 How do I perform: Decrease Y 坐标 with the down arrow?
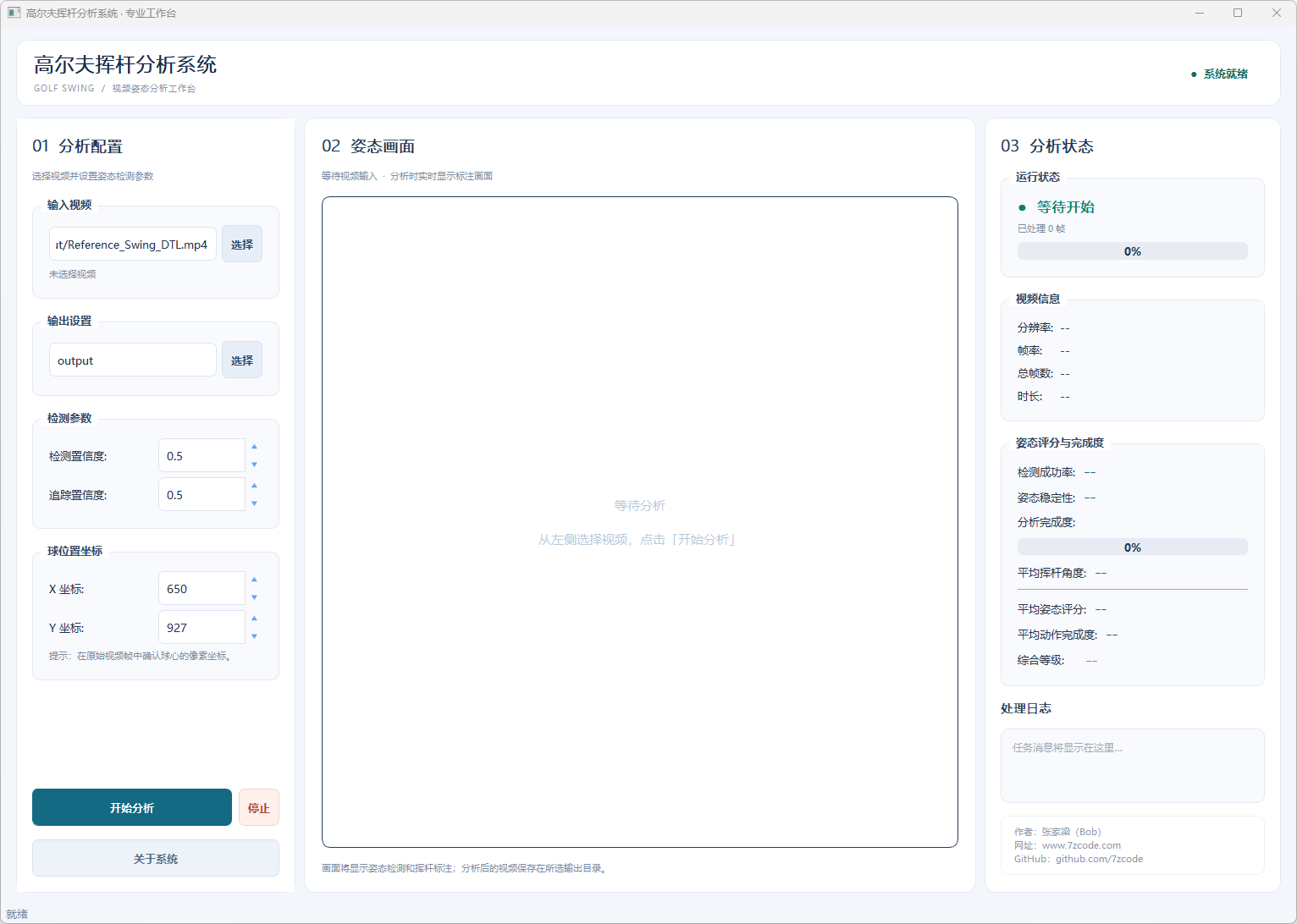254,636
